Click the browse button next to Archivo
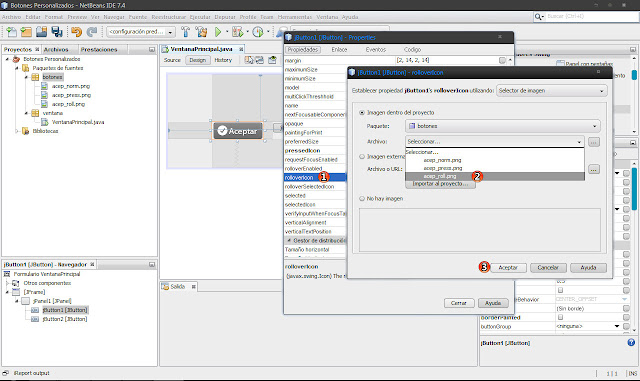Image resolution: width=640 pixels, height=381 pixels. point(594,142)
